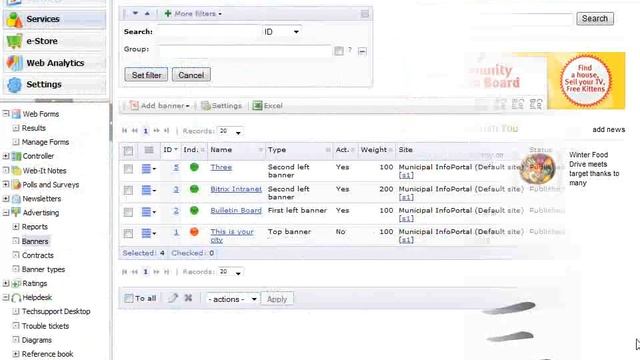Click the Set filter button
Image resolution: width=640 pixels, height=360 pixels.
pos(146,75)
